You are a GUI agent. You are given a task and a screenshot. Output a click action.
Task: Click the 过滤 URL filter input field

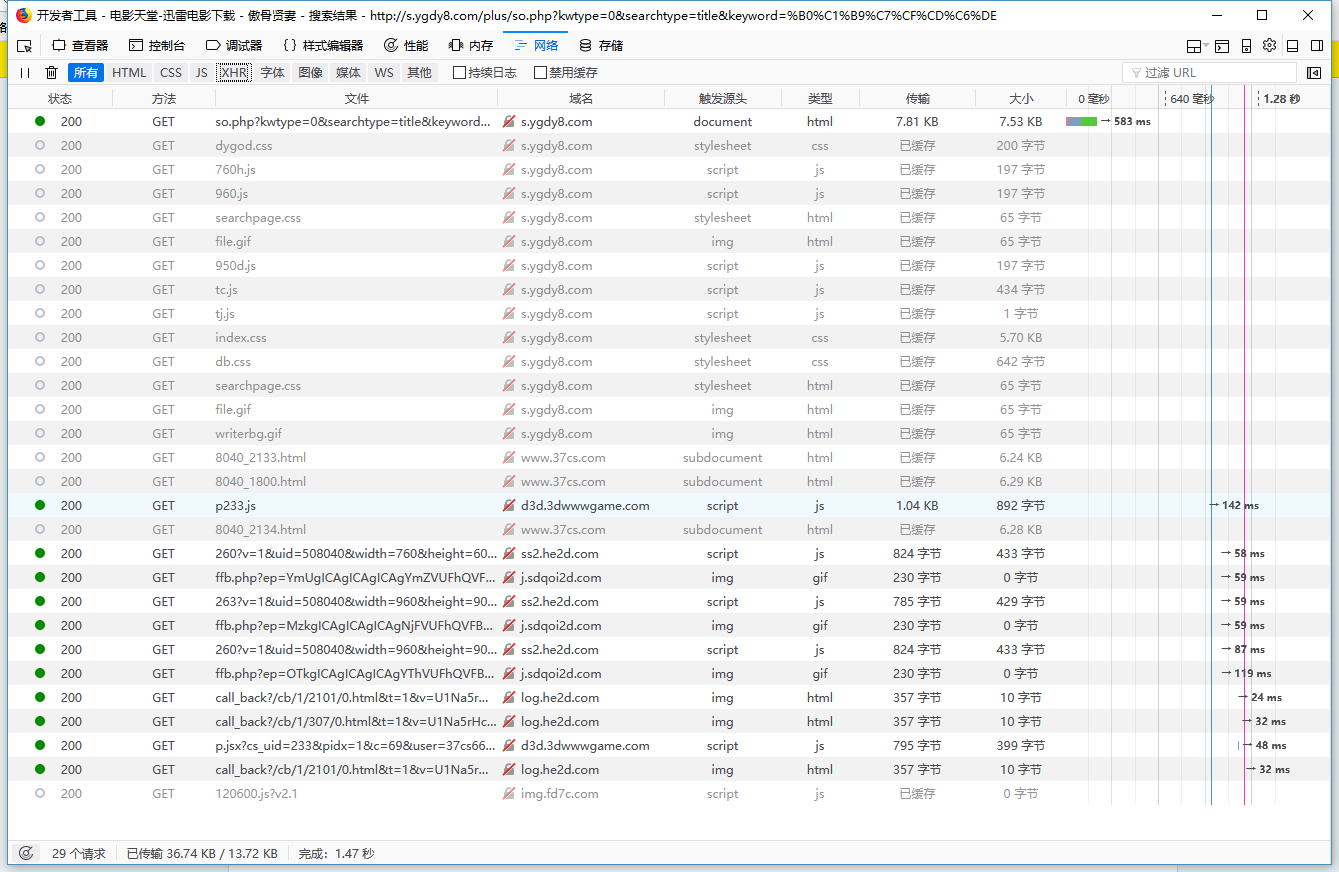pyautogui.click(x=1209, y=73)
